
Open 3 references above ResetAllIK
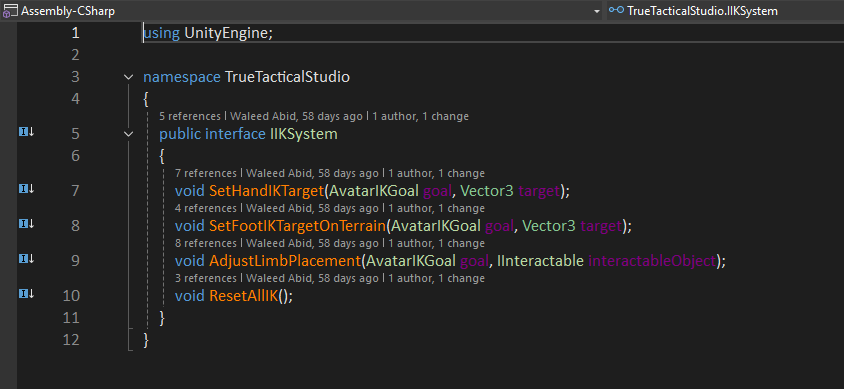206,278
